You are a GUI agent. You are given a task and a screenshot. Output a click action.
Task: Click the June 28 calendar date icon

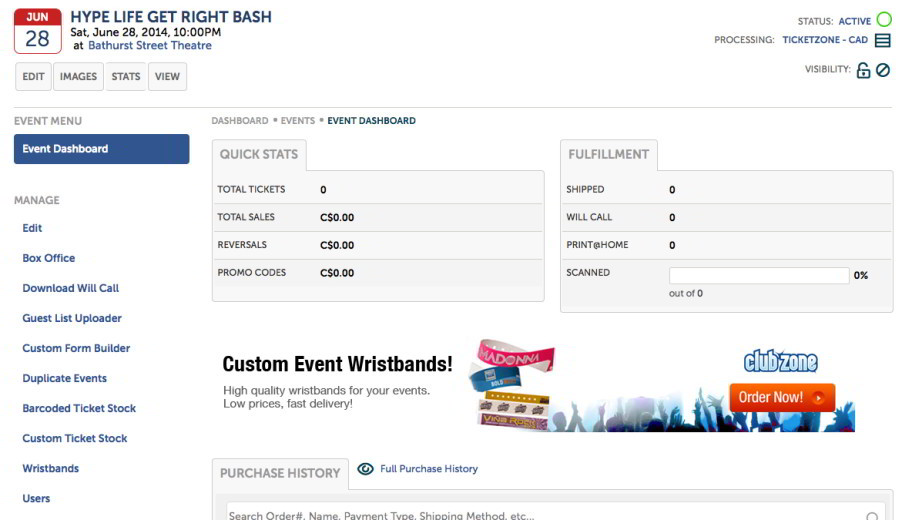tap(37, 31)
